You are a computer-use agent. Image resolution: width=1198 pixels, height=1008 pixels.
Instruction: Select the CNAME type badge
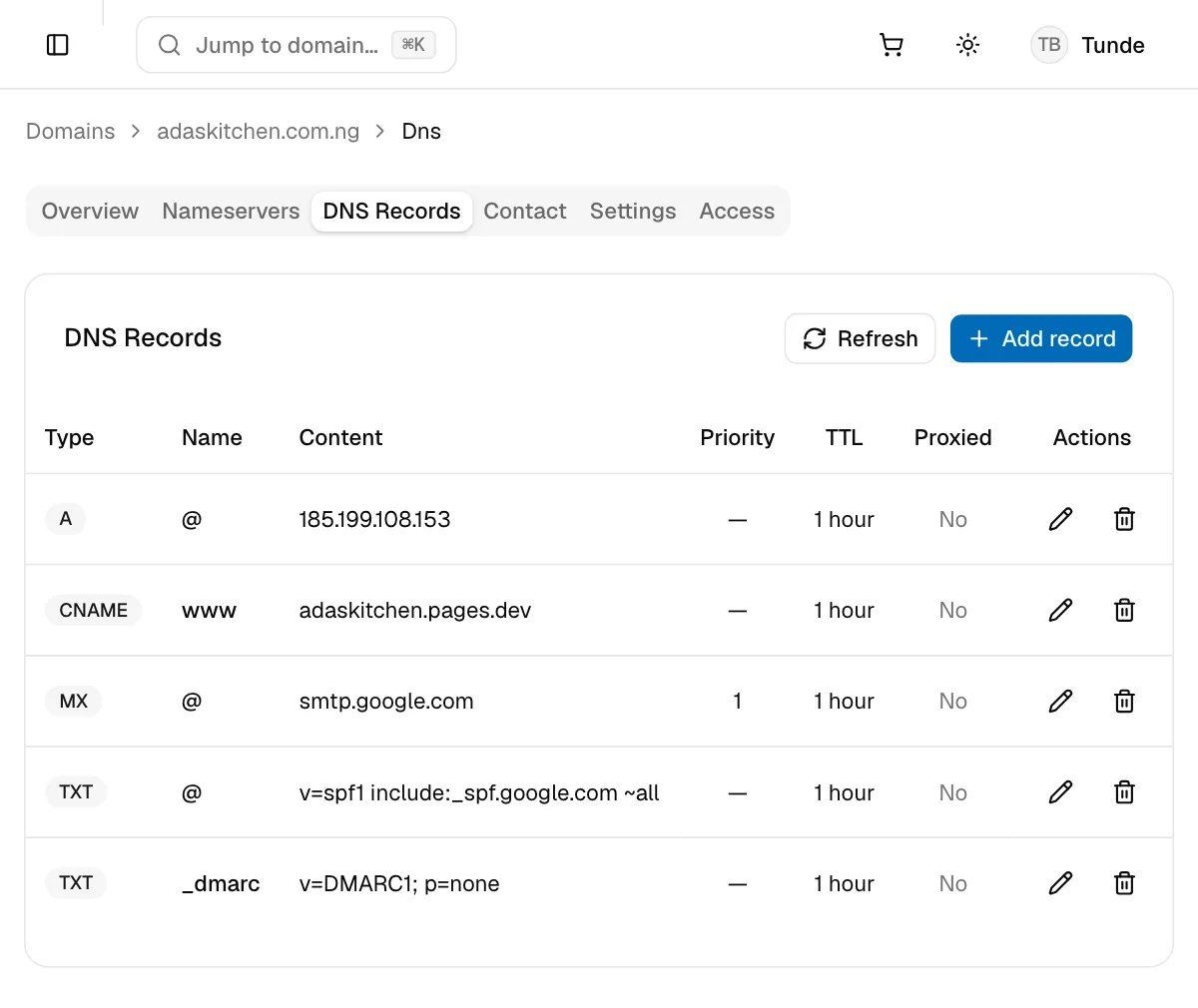tap(93, 610)
